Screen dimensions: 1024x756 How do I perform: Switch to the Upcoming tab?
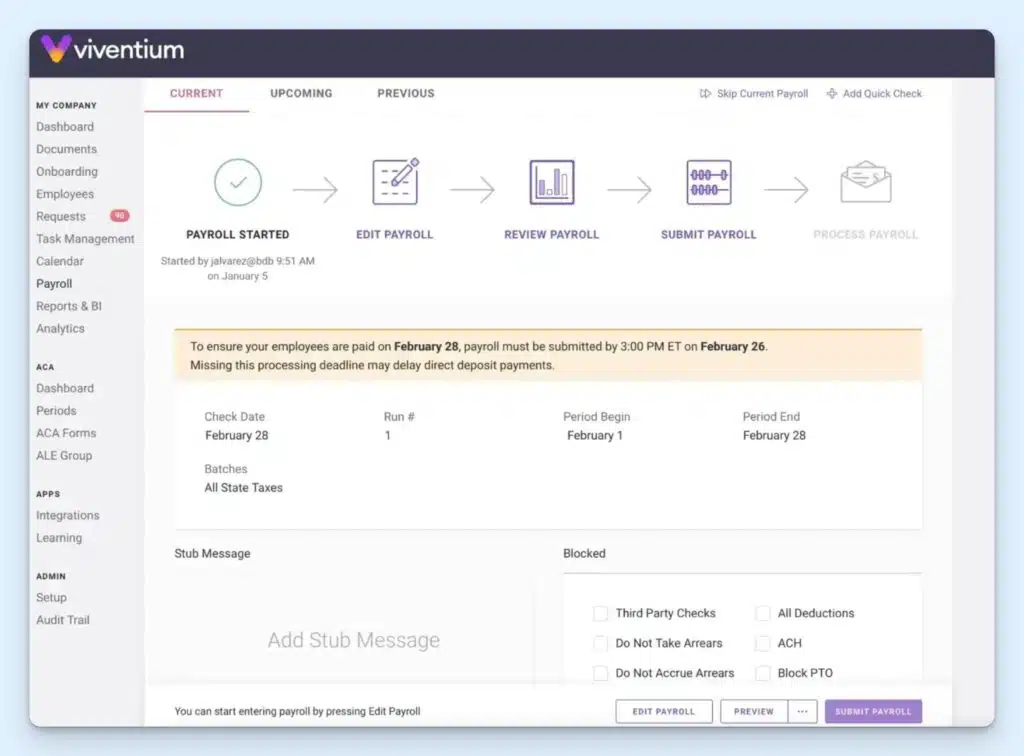pos(301,93)
